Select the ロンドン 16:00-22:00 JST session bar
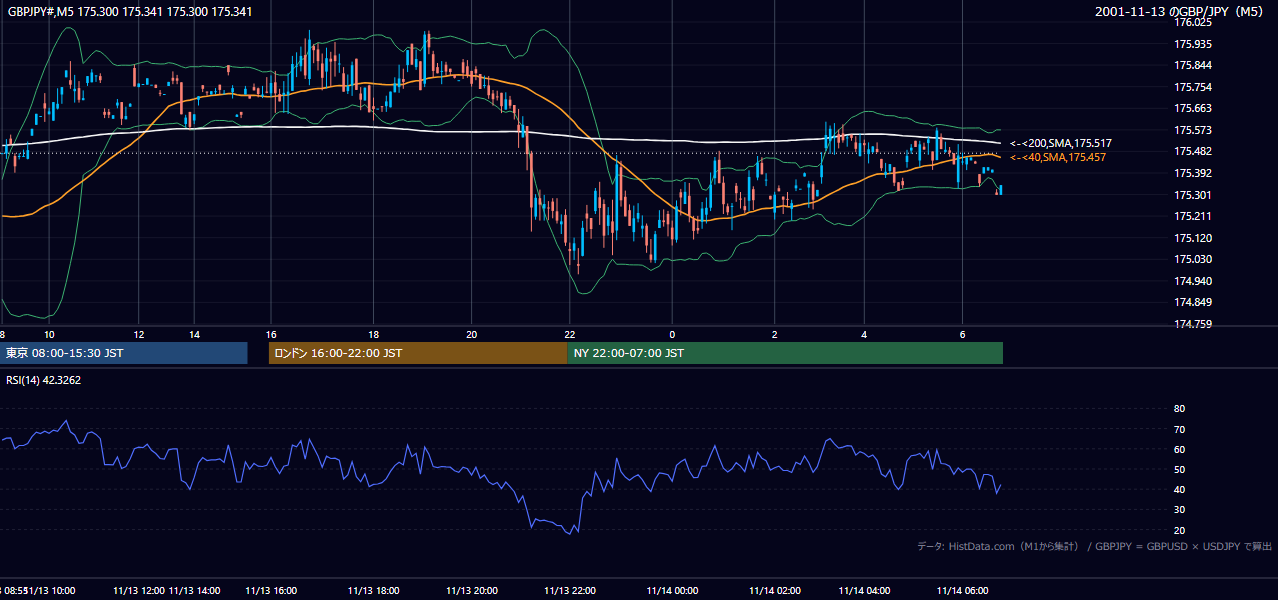1278x600 pixels. tap(418, 353)
